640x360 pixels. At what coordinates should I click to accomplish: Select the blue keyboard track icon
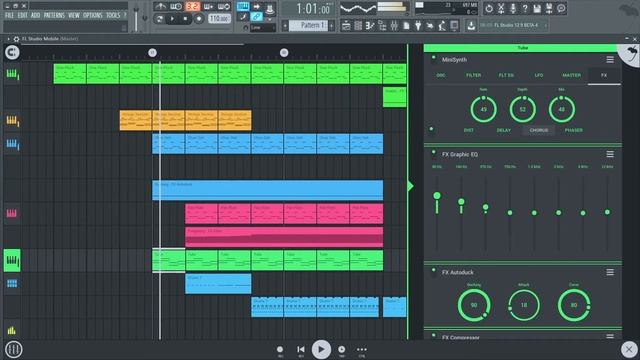[x=13, y=144]
